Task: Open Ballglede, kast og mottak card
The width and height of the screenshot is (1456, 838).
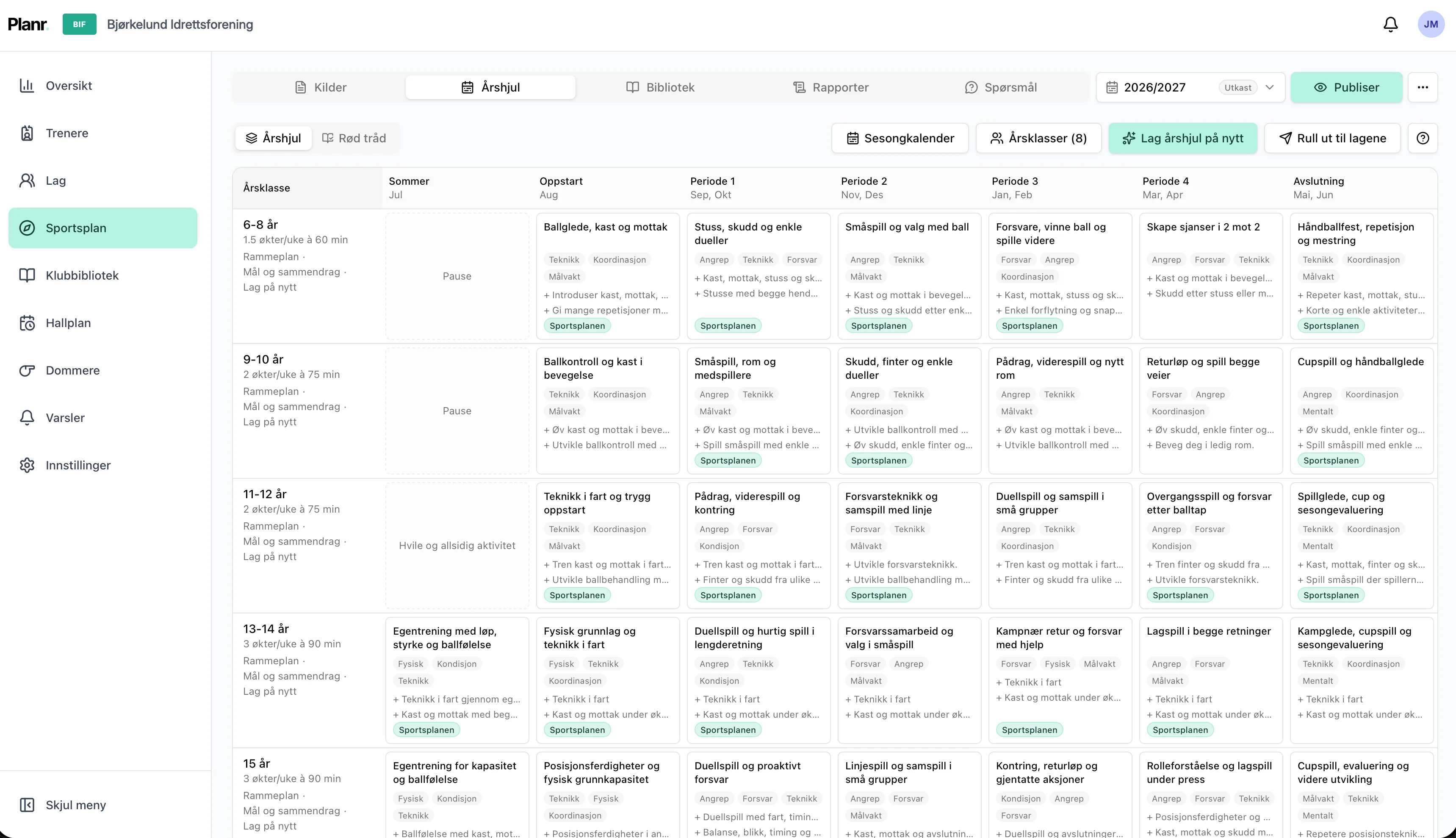Action: click(x=607, y=276)
